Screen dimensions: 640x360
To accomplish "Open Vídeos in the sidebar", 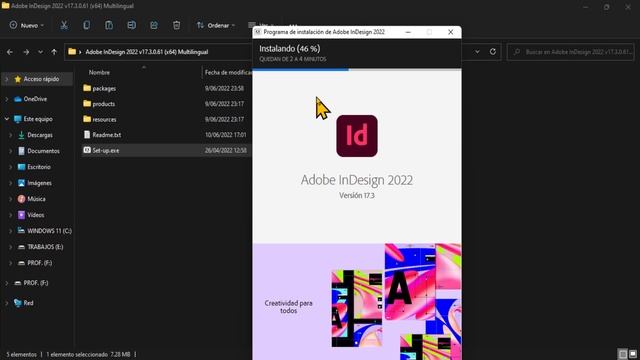I will 36,215.
